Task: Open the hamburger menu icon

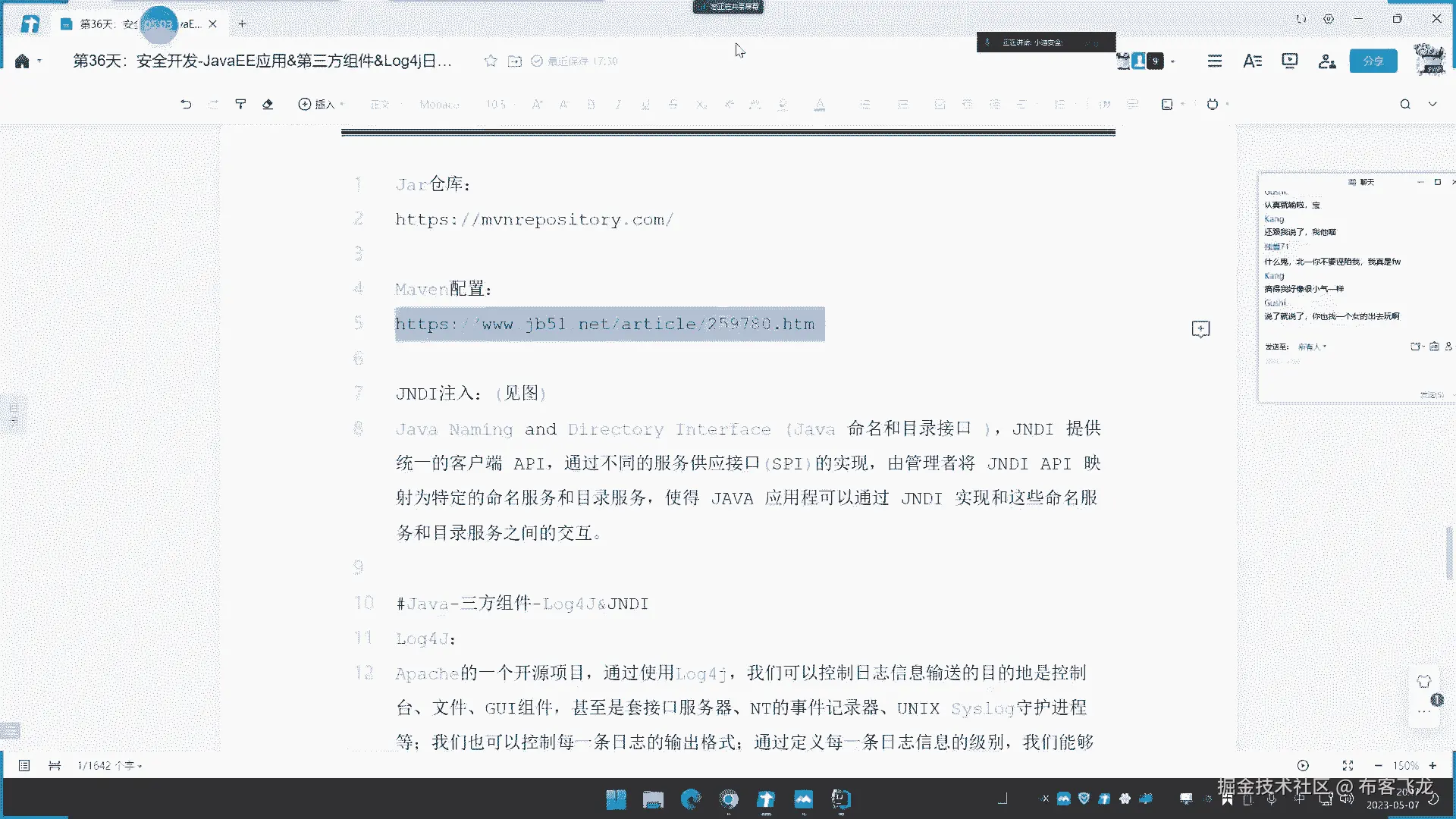Action: coord(1215,61)
